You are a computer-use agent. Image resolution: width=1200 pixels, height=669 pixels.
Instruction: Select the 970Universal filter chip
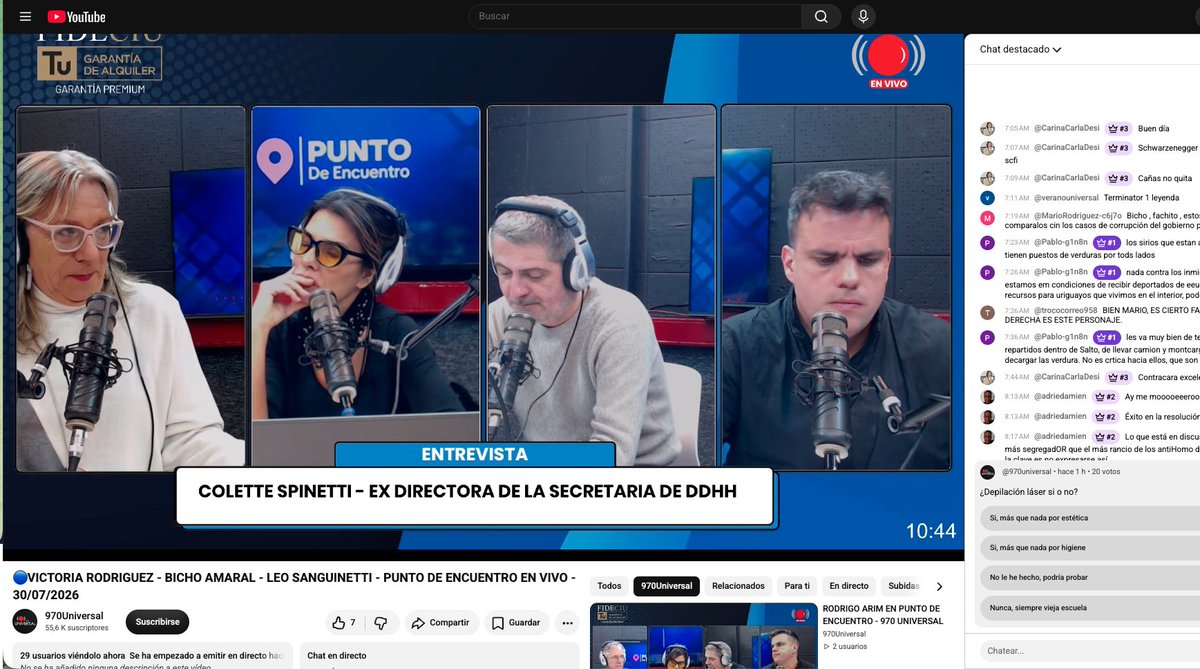click(x=666, y=586)
